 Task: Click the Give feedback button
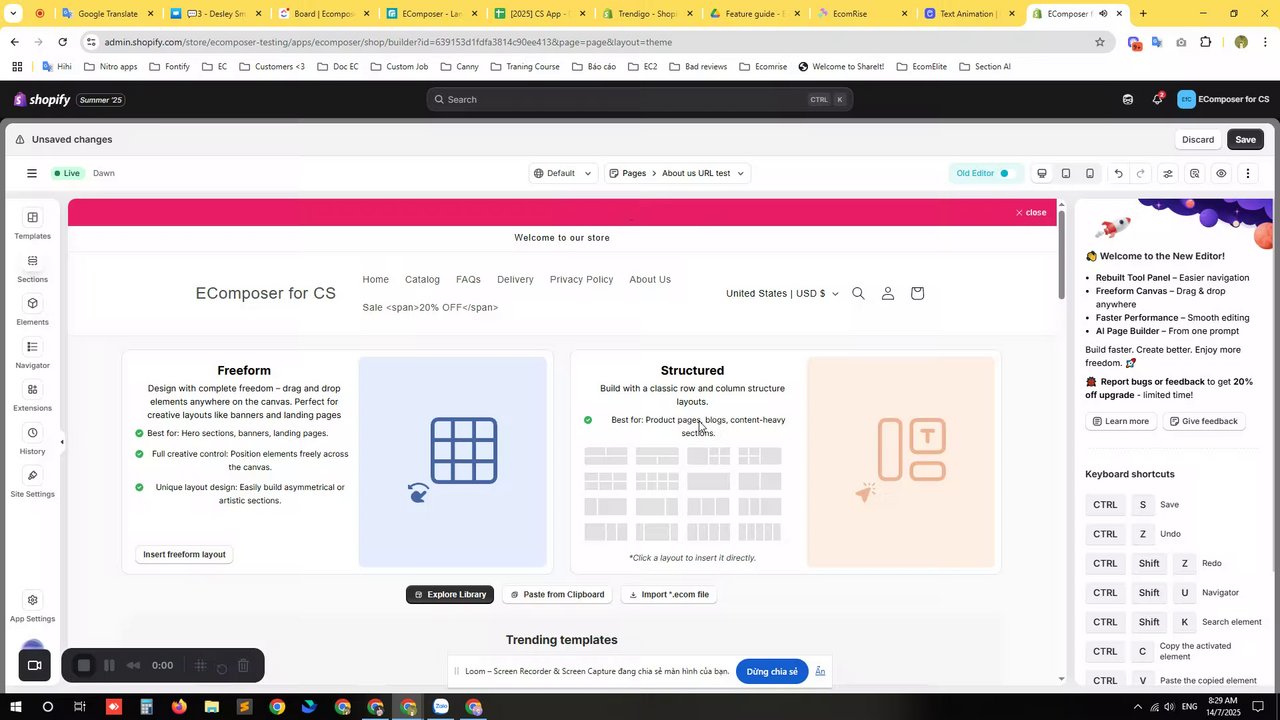[1203, 421]
